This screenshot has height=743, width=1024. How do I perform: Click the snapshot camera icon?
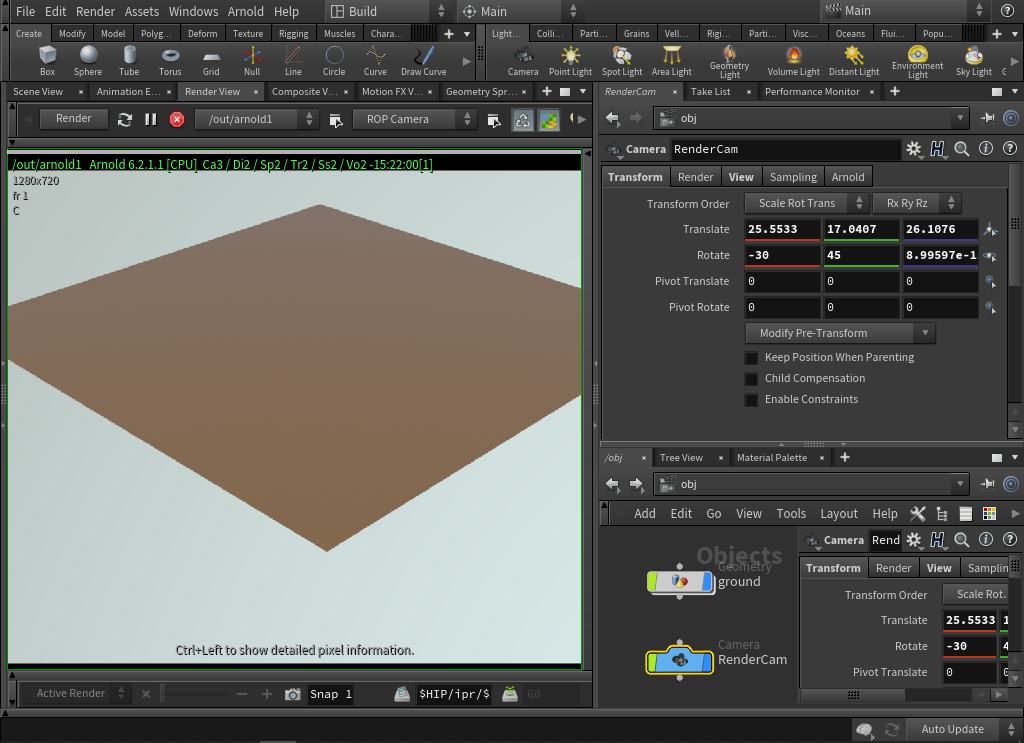[293, 694]
